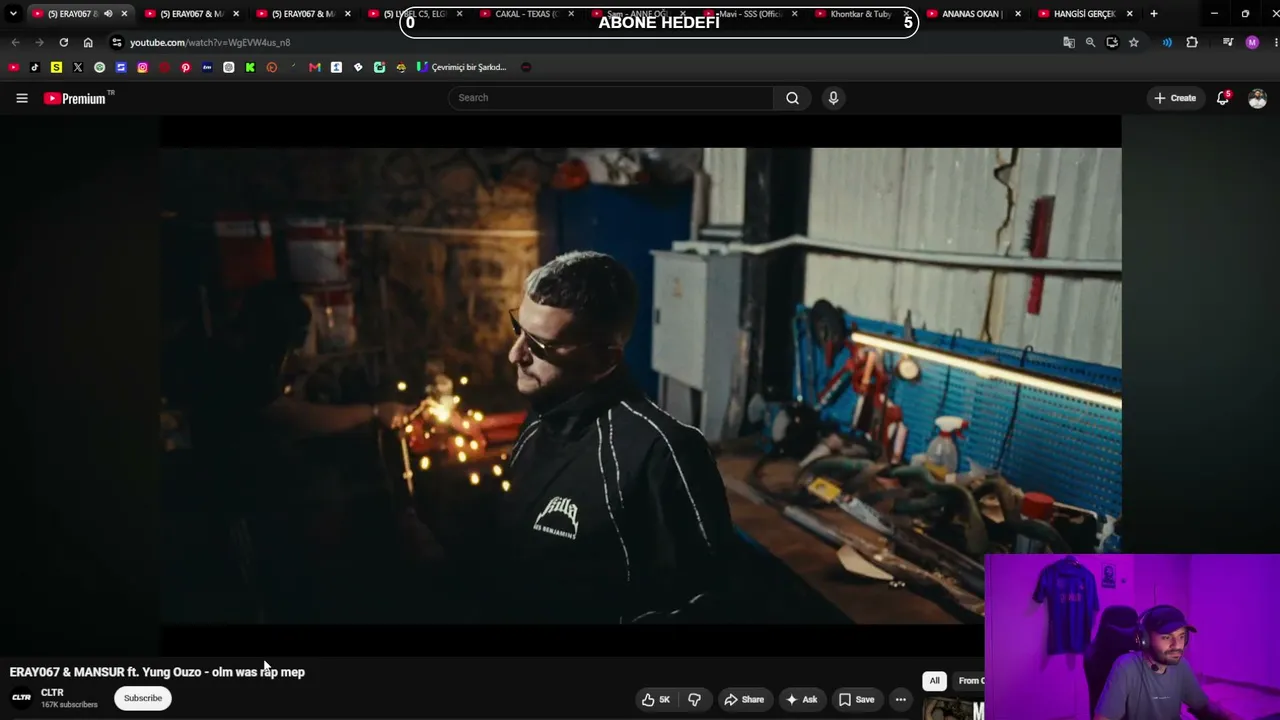Open the tab search dropdown arrow

click(13, 14)
